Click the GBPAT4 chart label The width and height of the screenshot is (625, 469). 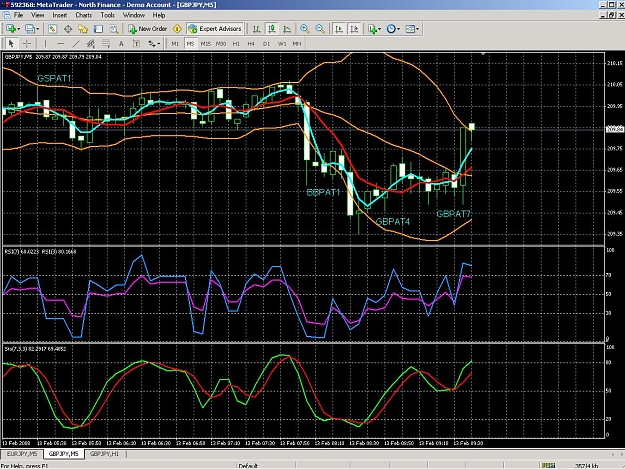[x=393, y=222]
